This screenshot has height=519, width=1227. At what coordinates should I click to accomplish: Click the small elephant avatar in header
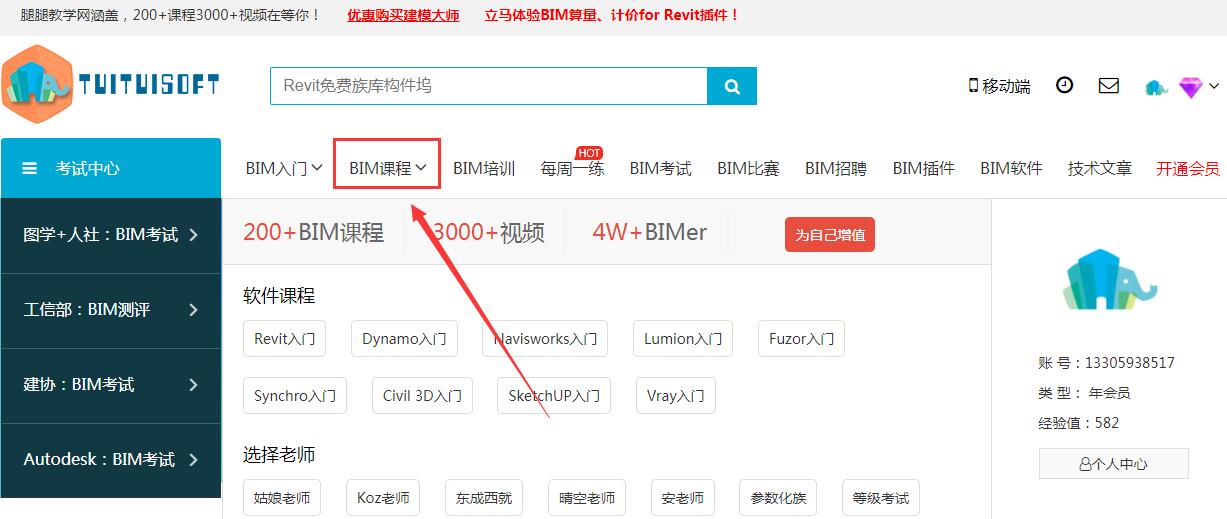pyautogui.click(x=1156, y=87)
